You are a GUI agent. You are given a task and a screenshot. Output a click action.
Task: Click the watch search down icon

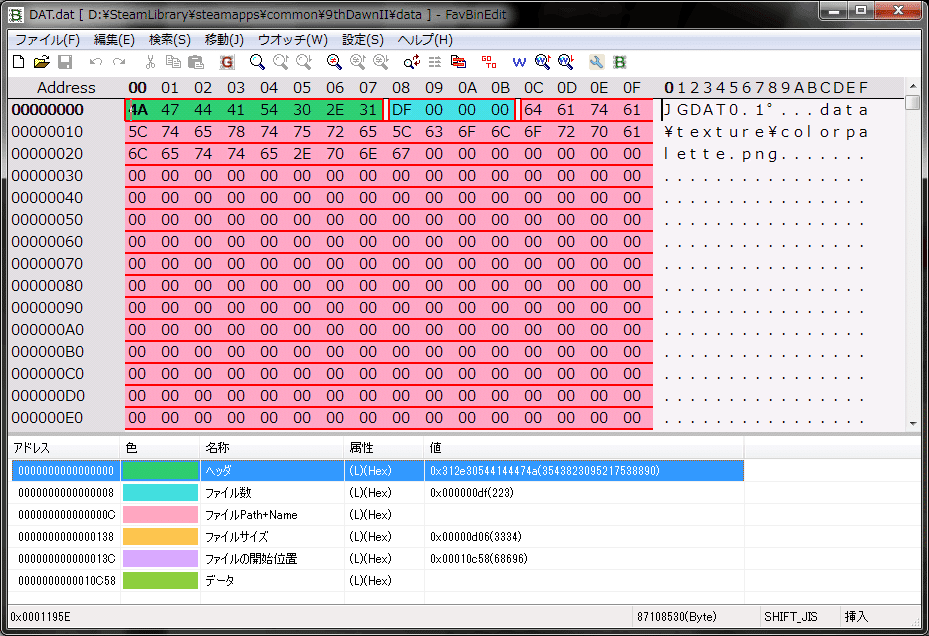pyautogui.click(x=566, y=62)
